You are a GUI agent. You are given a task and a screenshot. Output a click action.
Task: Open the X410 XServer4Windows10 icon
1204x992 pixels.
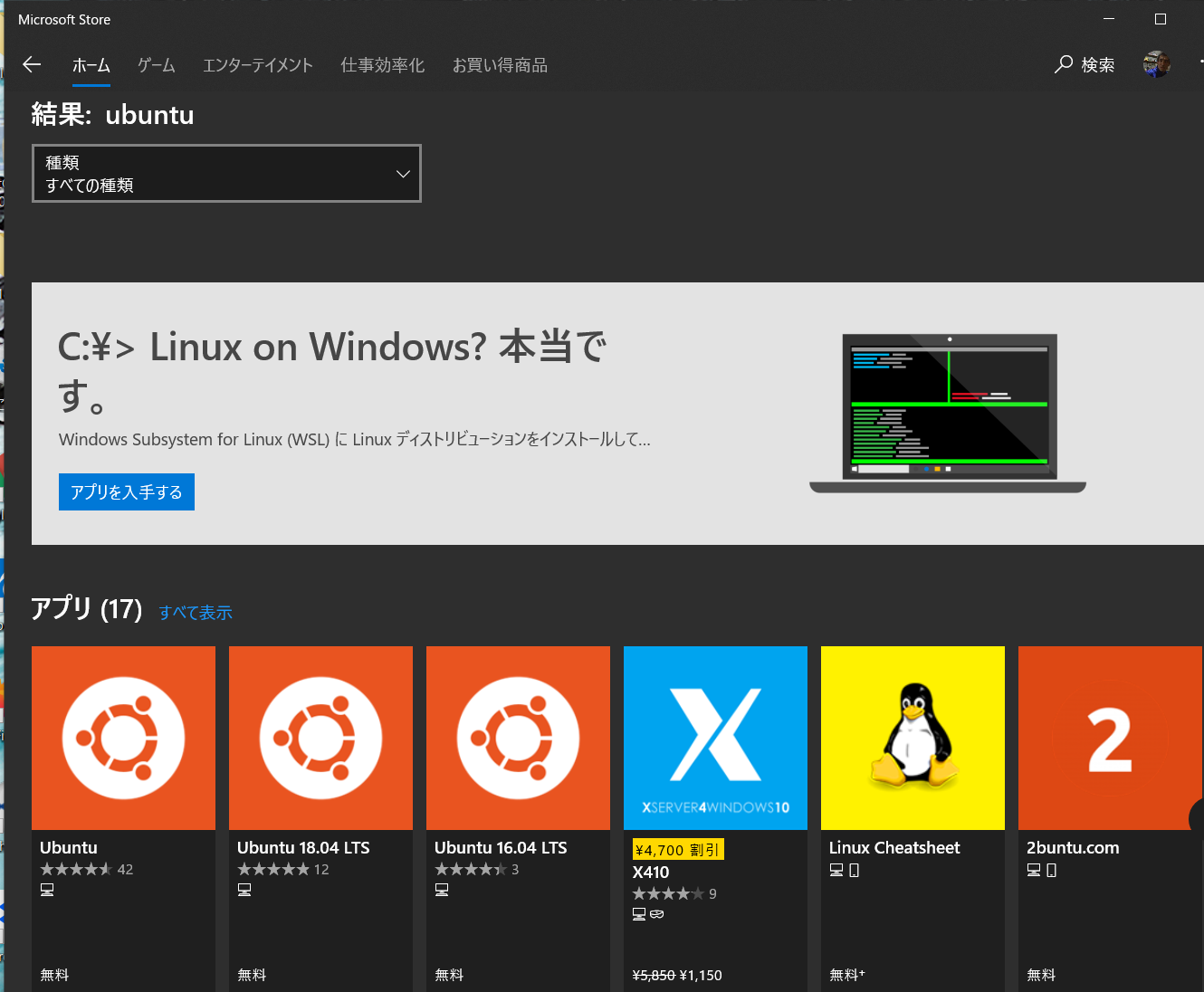pyautogui.click(x=715, y=738)
